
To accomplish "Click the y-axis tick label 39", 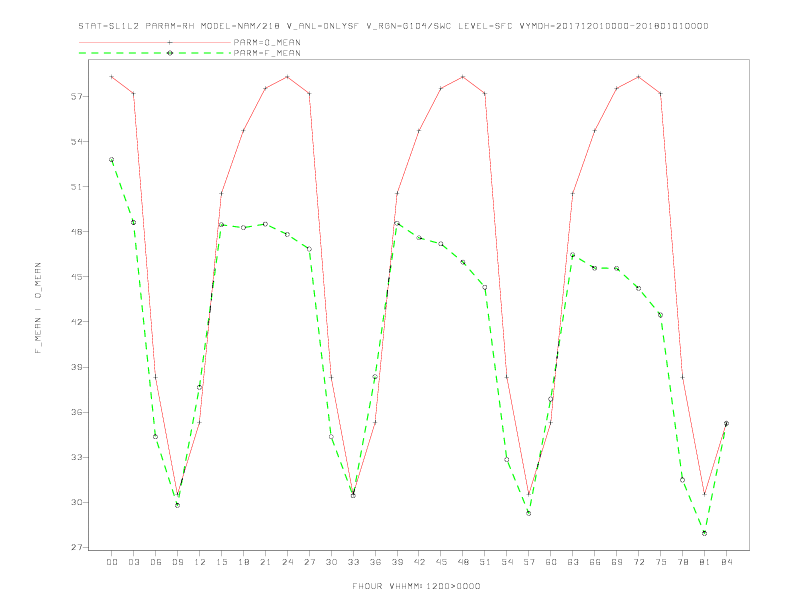I will pos(77,367).
